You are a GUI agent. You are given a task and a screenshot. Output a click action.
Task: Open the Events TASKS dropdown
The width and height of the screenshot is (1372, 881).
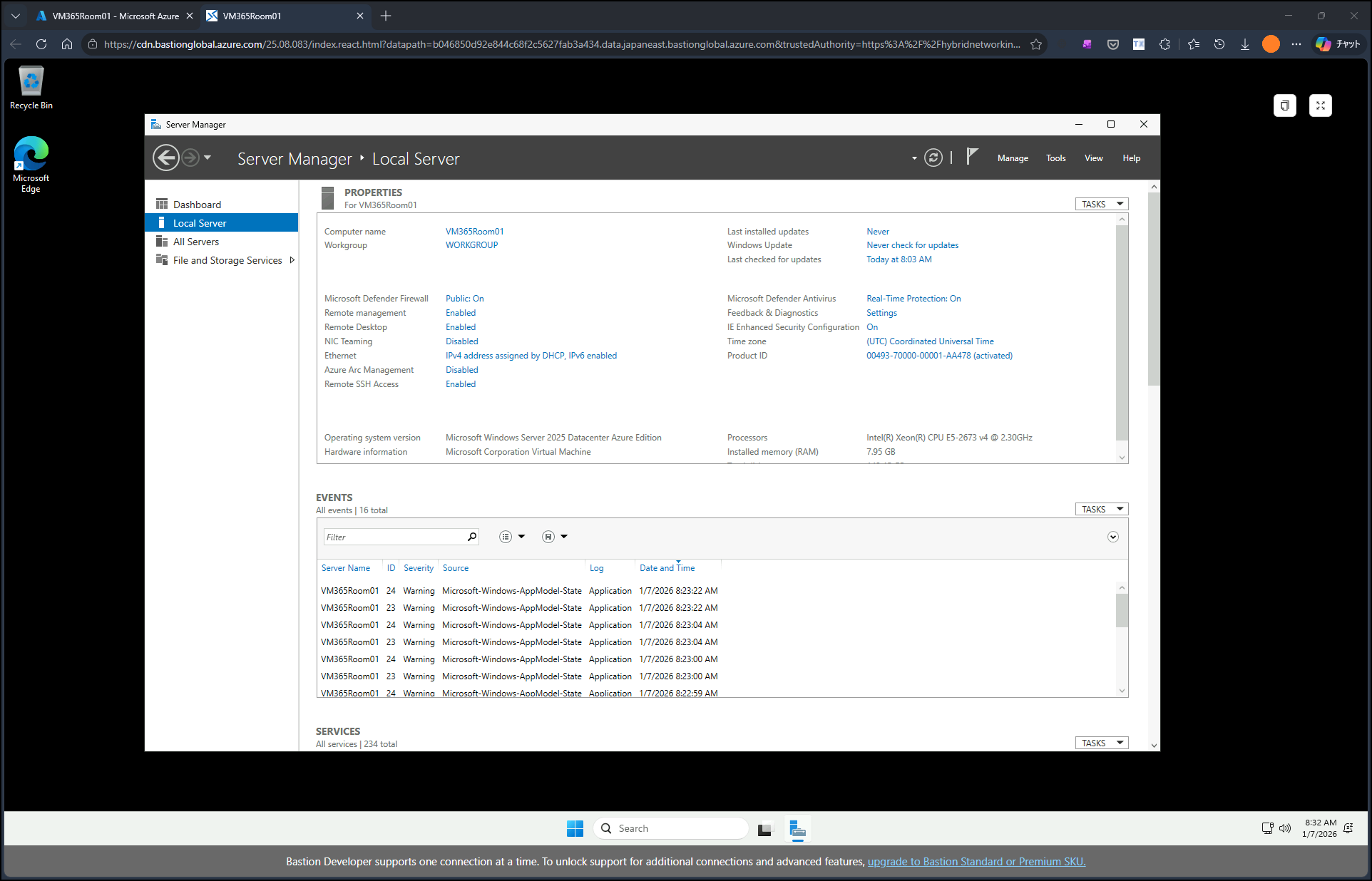(1101, 509)
